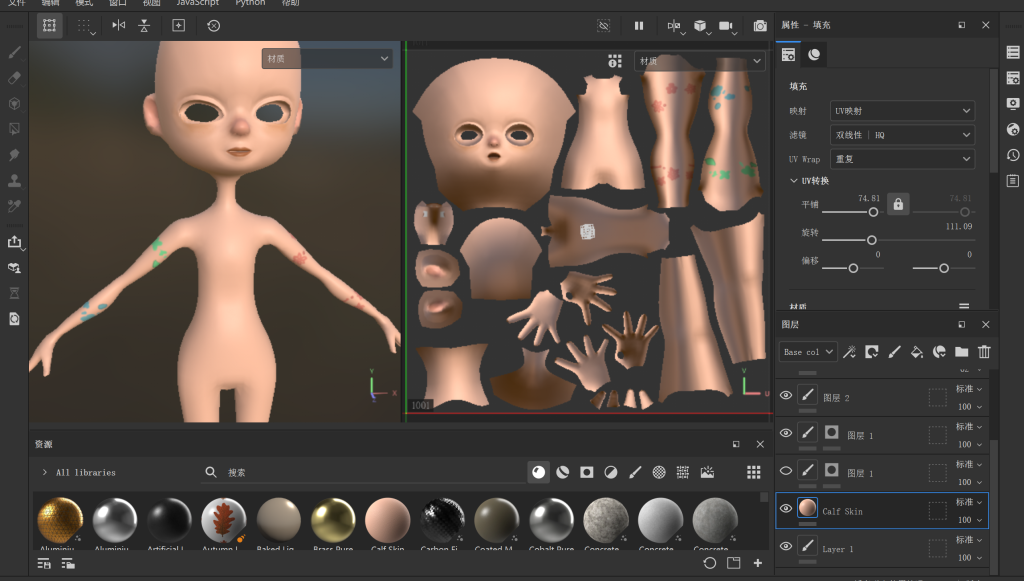Open the UV Wrap 重复 dropdown
The width and height of the screenshot is (1024, 581).
(902, 159)
